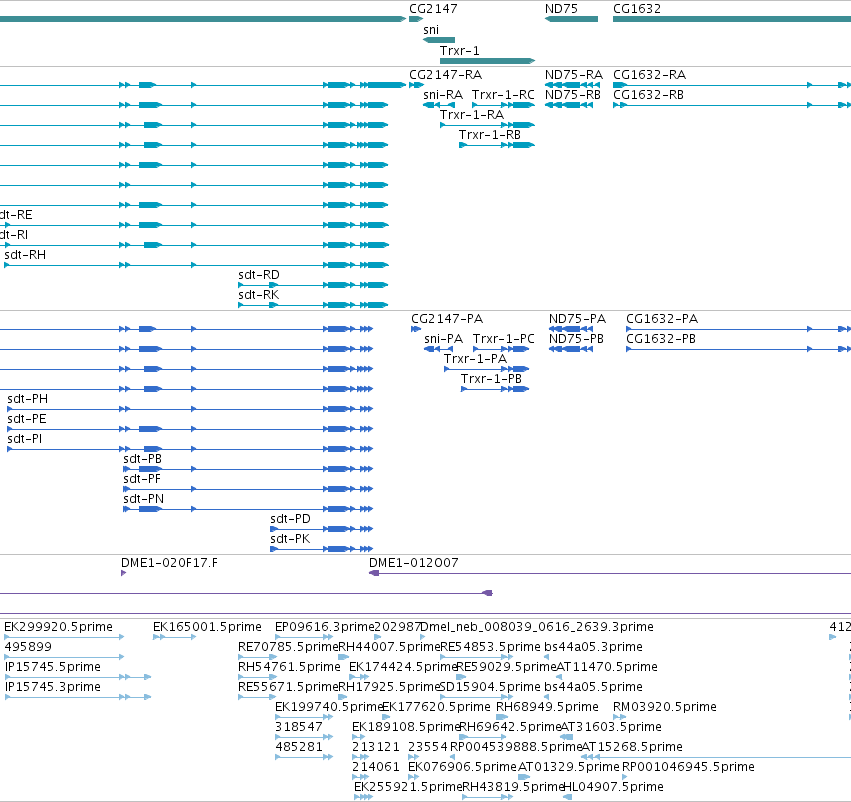Select the EK165001.5prime EST
This screenshot has height=802, width=851.
(x=174, y=637)
